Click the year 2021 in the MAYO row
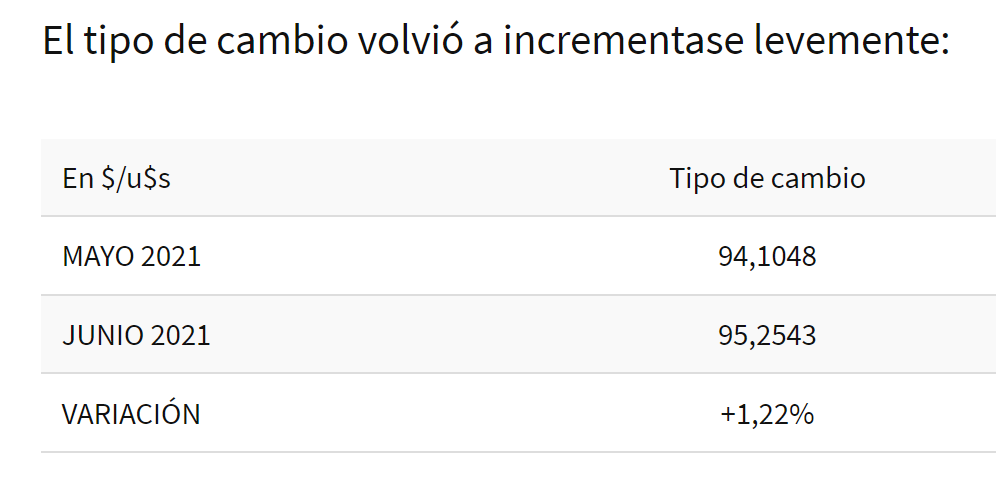 click(x=171, y=257)
